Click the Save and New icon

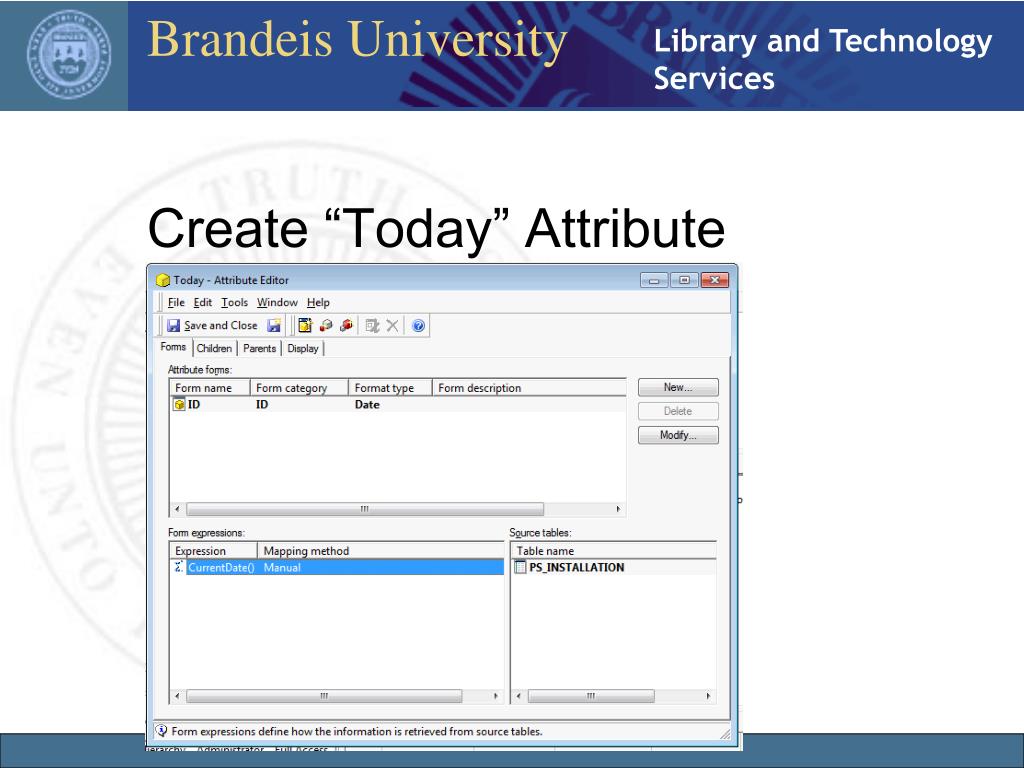[x=274, y=325]
